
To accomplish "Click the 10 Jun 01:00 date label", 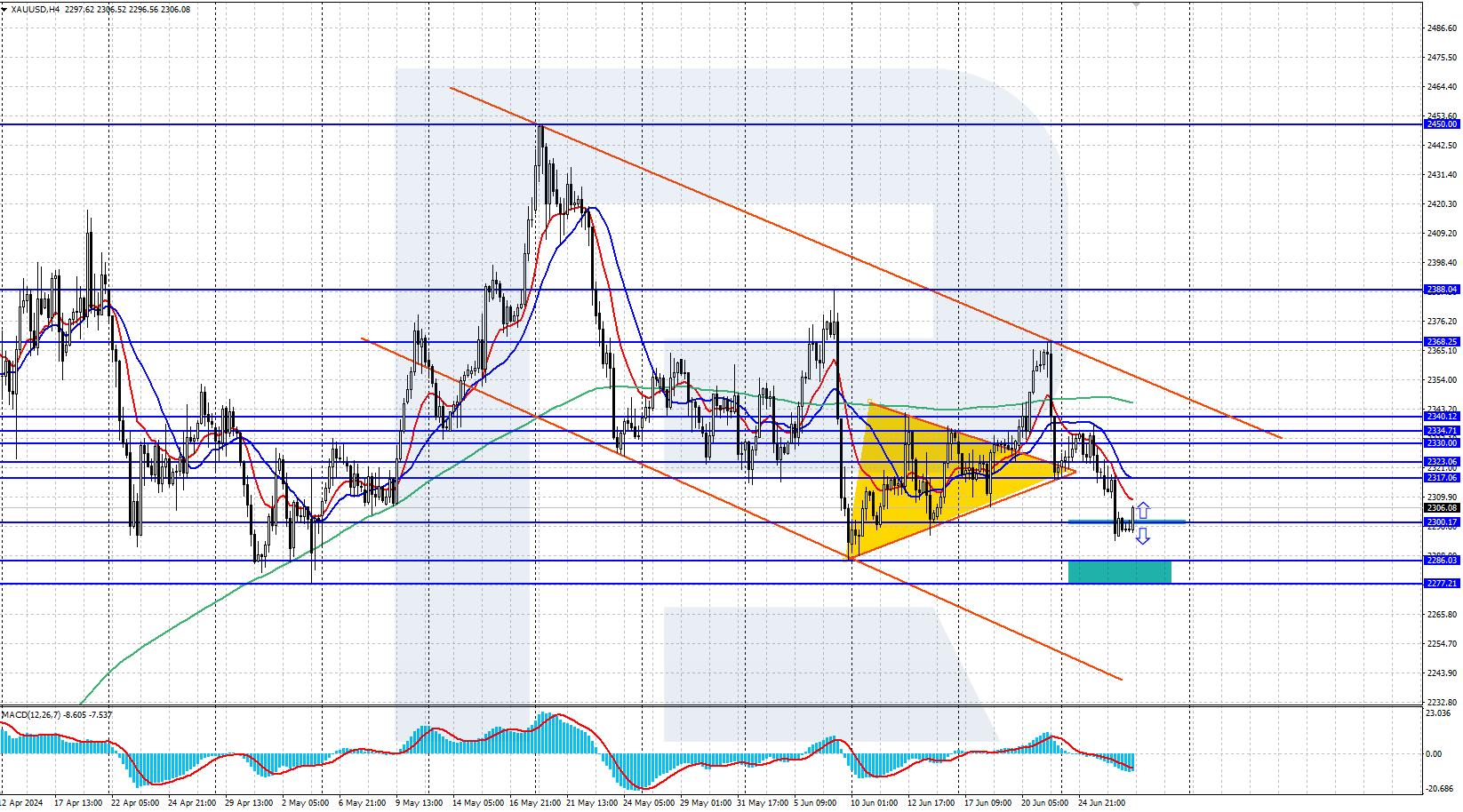I will 874,803.
